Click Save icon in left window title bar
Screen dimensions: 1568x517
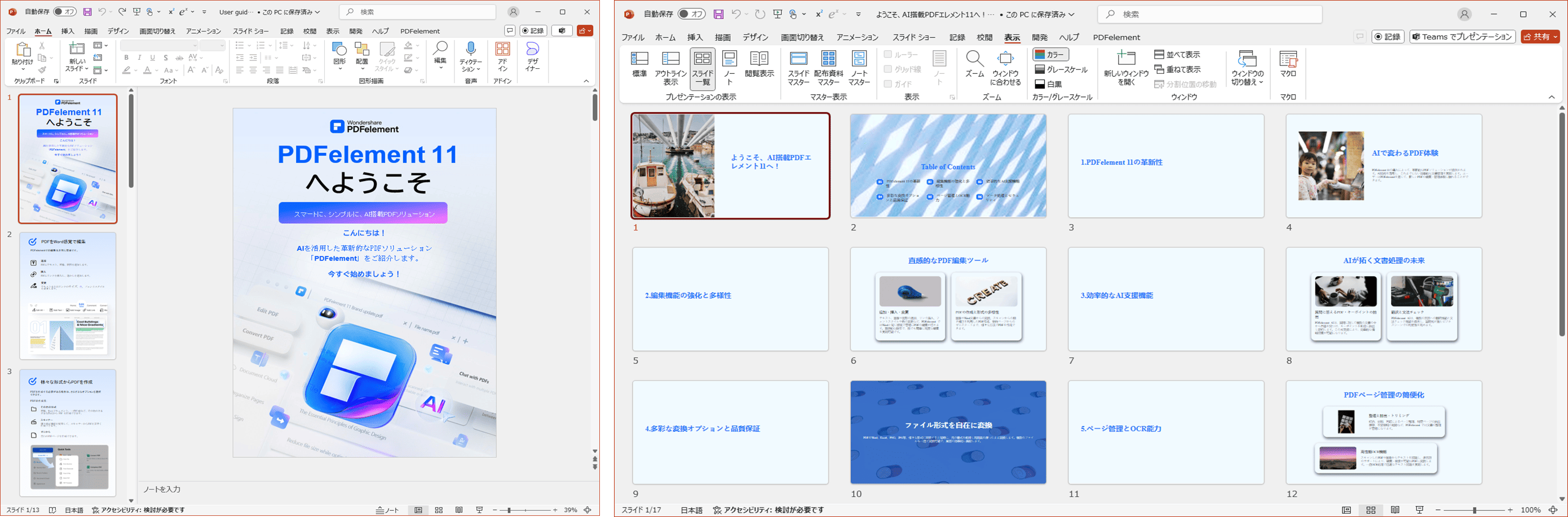click(87, 12)
